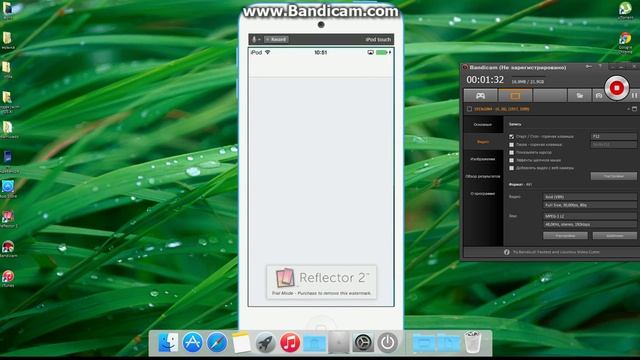The height and width of the screenshot is (360, 640).
Task: Click the settings button under the checkboxes
Action: point(613,176)
